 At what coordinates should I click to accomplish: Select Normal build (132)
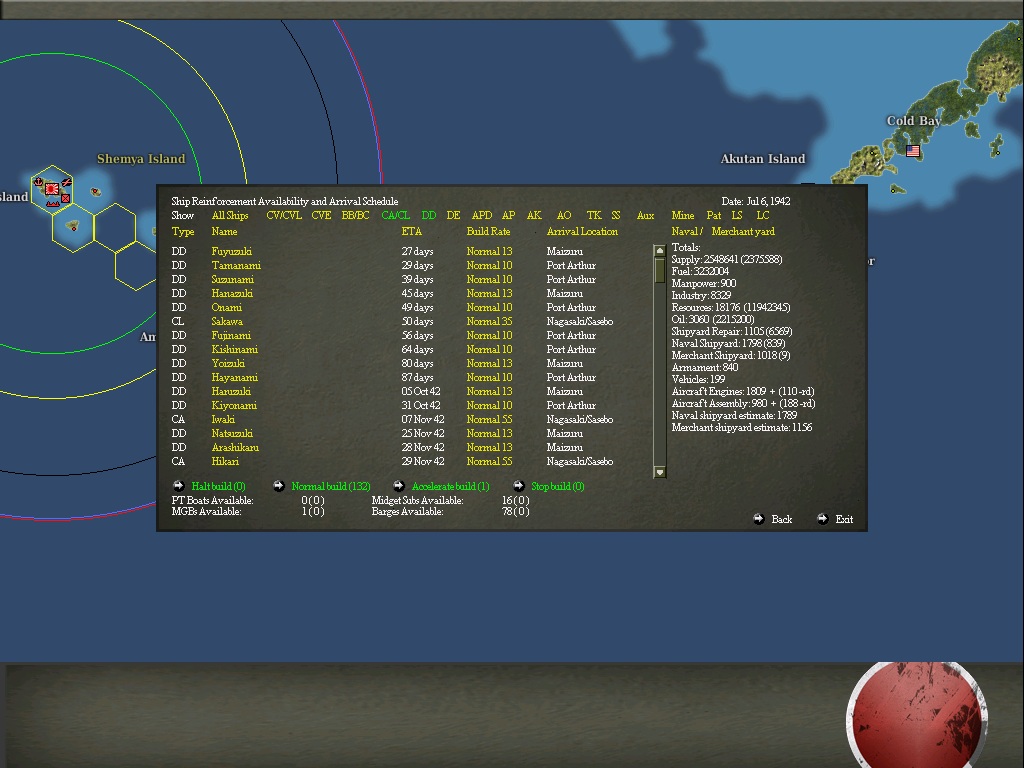click(x=330, y=486)
